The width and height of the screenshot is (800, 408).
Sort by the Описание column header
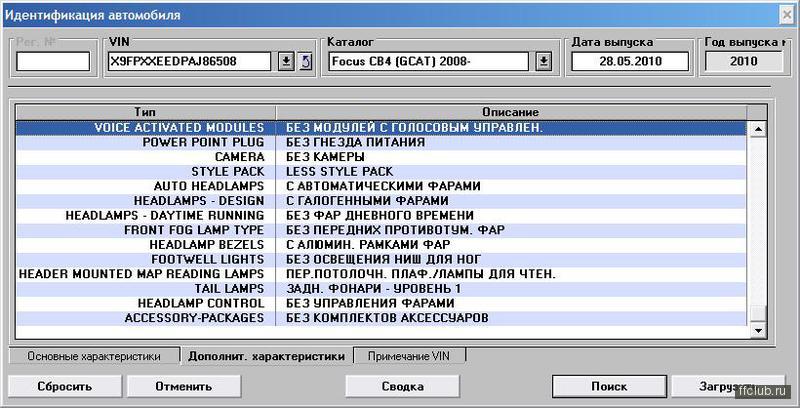pos(511,112)
